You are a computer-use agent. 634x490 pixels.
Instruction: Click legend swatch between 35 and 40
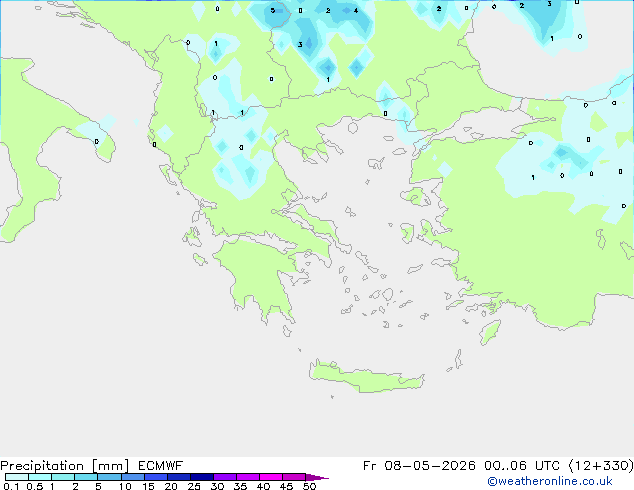tap(248, 477)
